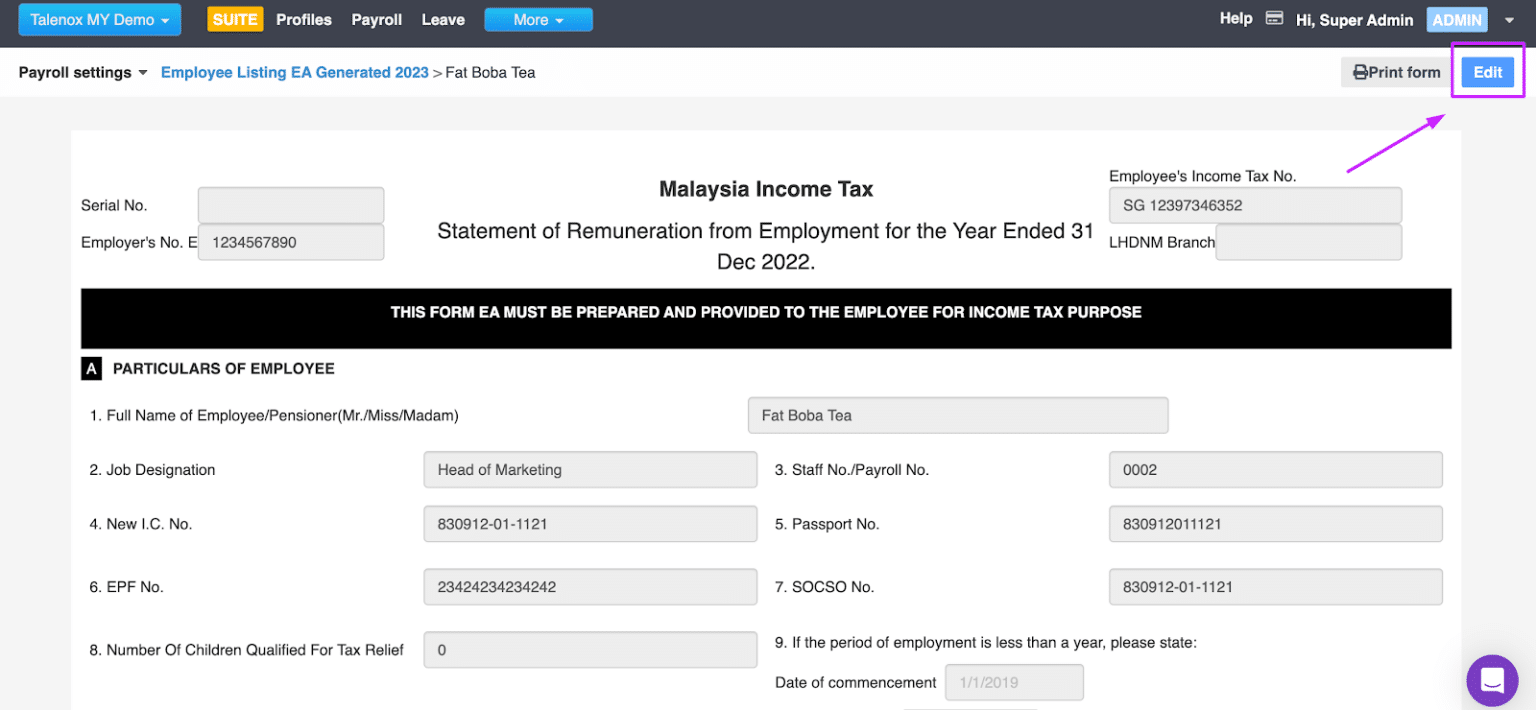Open the Leave section
The image size is (1536, 710).
442,19
